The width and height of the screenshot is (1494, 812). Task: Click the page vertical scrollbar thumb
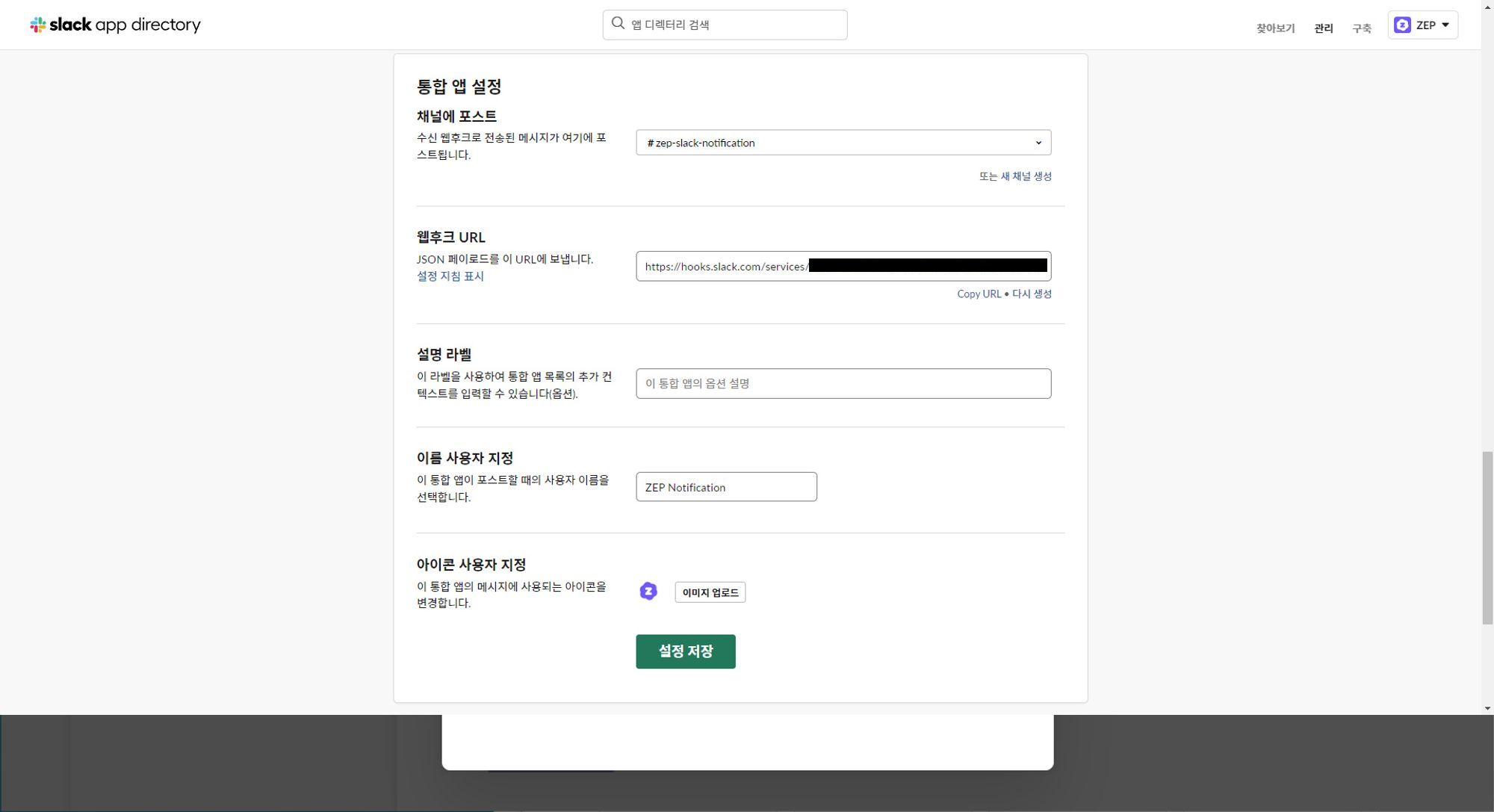(1487, 538)
